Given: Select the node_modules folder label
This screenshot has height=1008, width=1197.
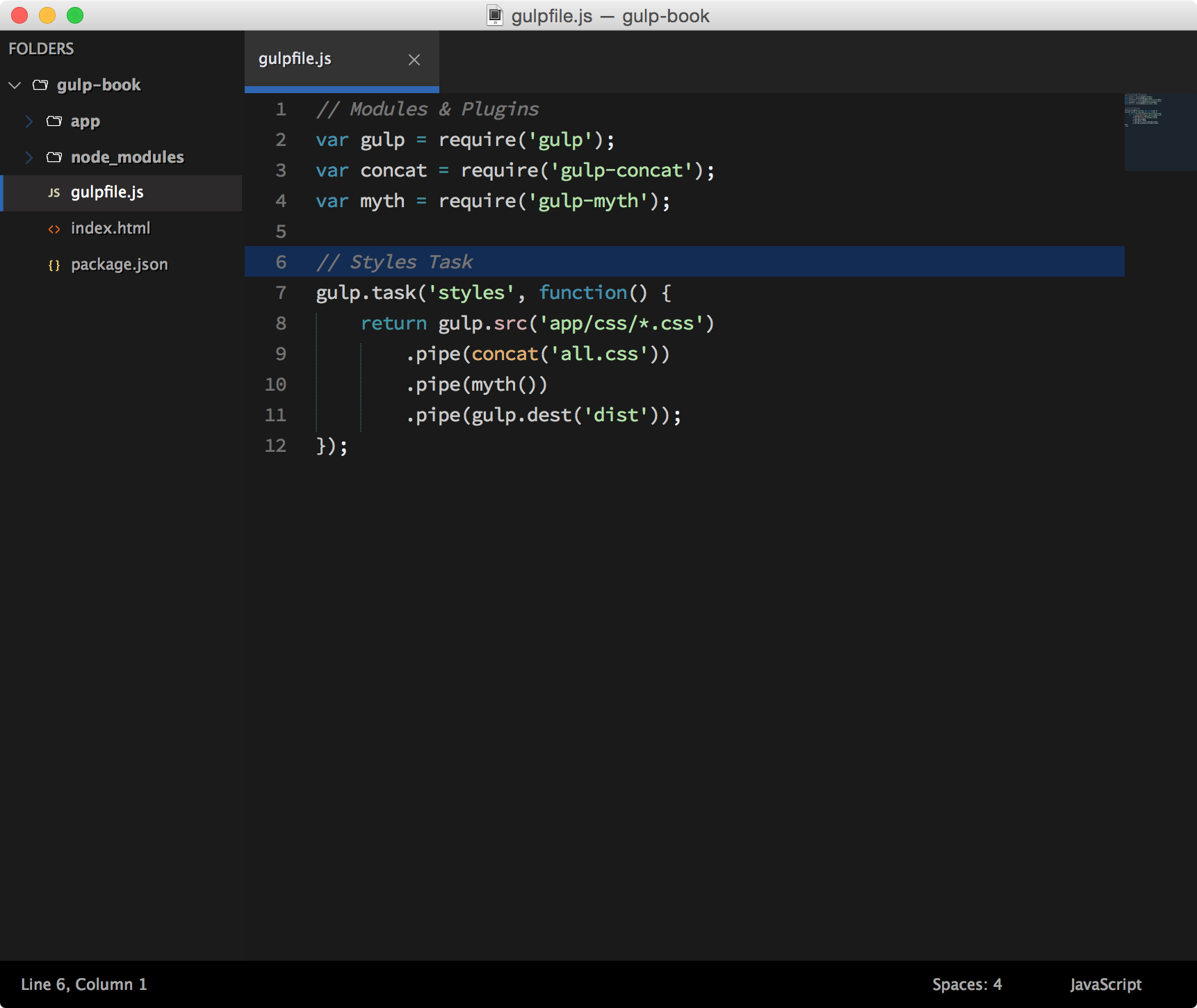Looking at the screenshot, I should [127, 157].
